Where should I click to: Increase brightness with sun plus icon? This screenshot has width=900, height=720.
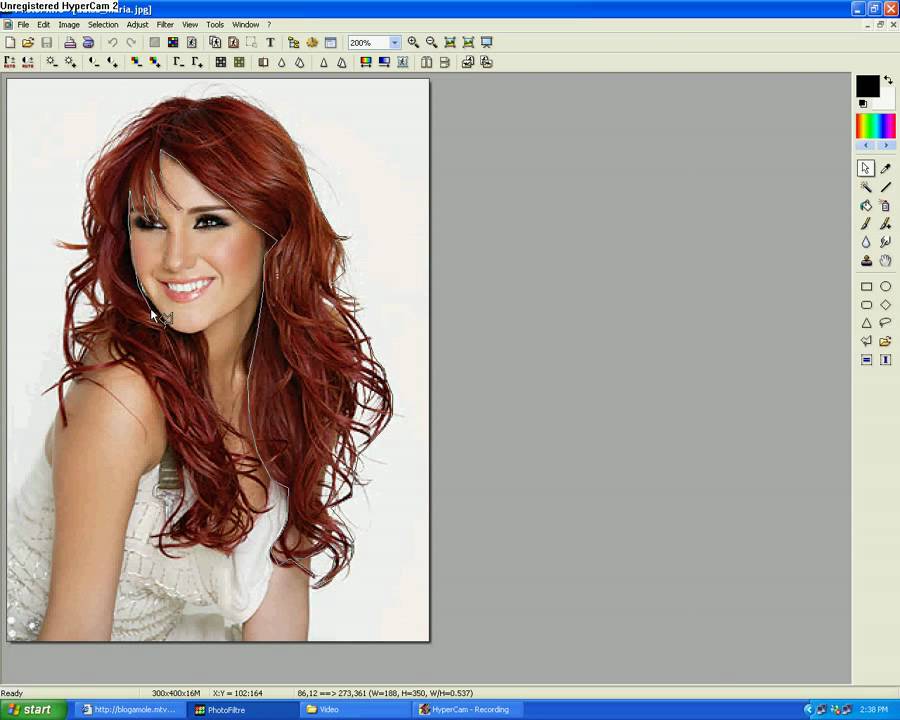pyautogui.click(x=70, y=62)
